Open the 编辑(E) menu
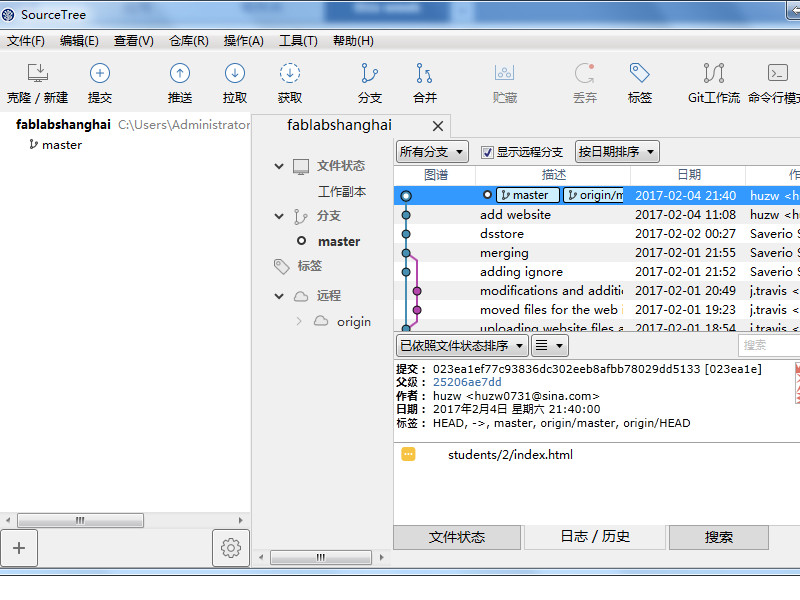 (x=79, y=41)
